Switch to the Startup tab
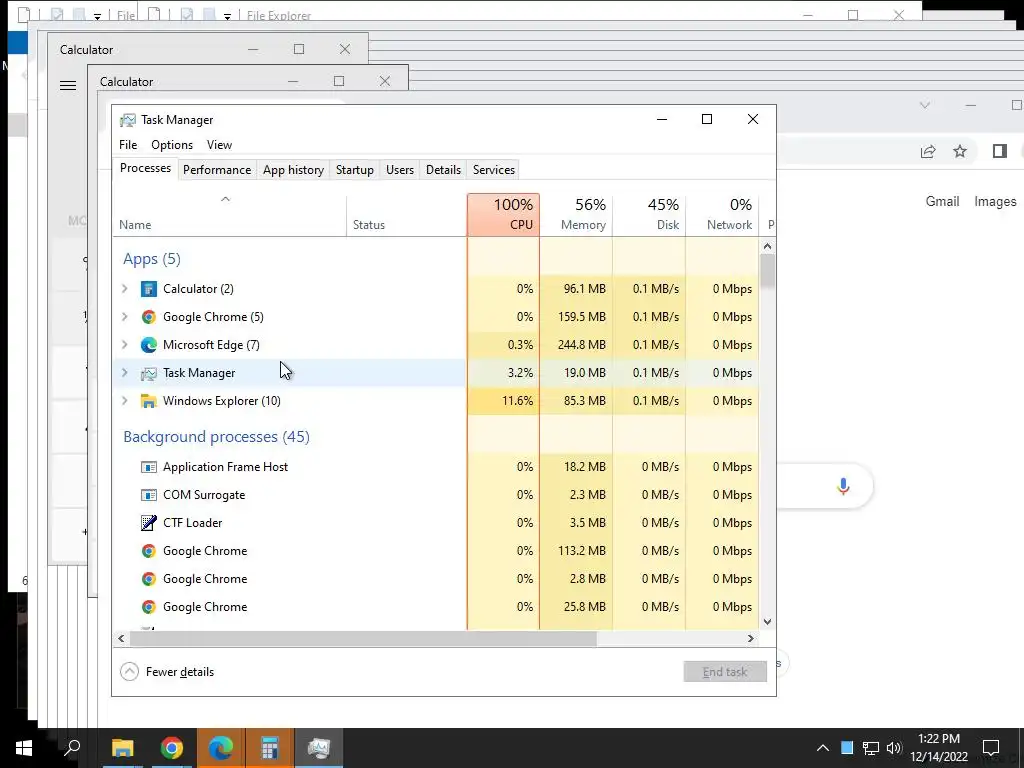 tap(355, 170)
